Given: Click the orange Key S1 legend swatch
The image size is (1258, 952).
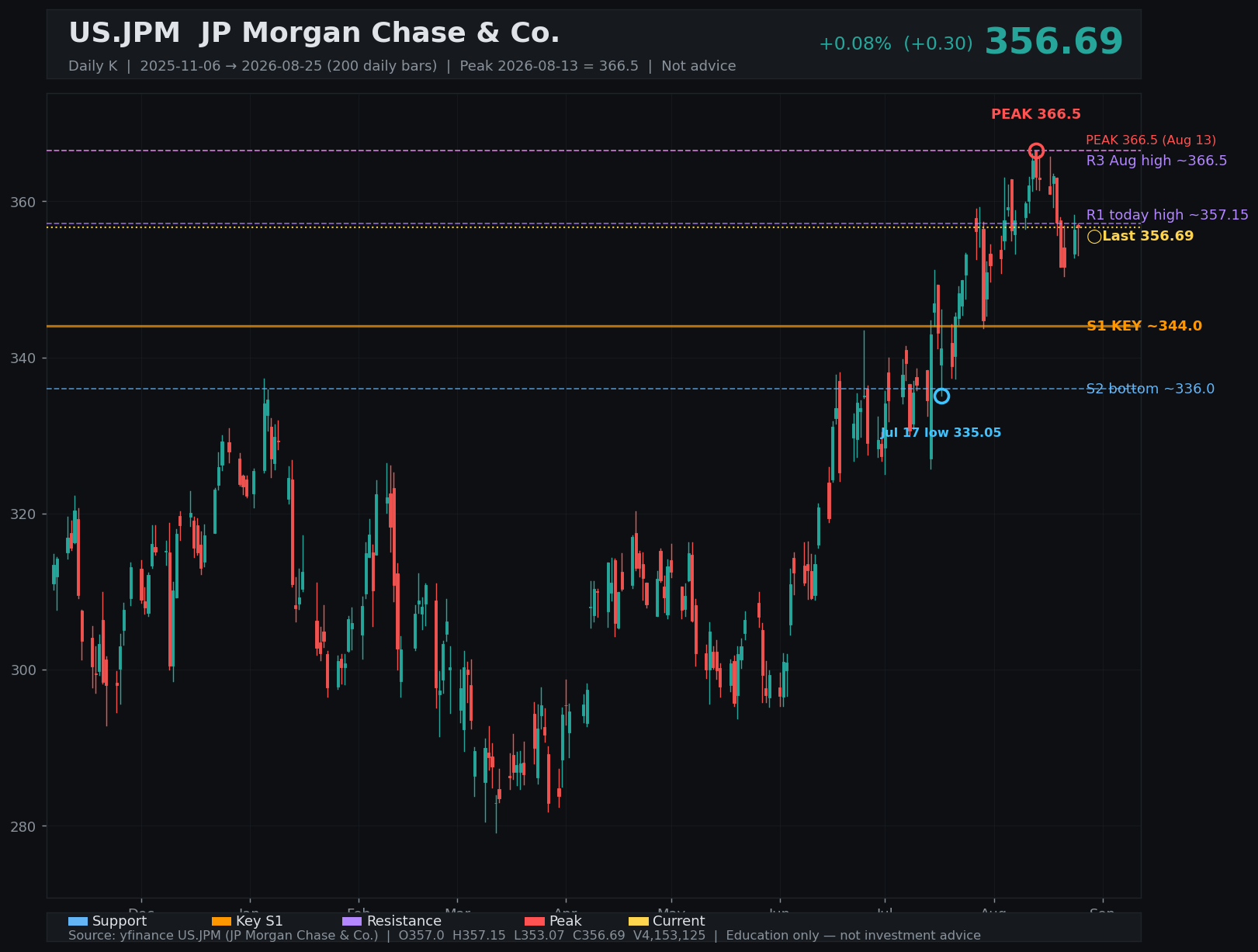Looking at the screenshot, I should coord(221,921).
